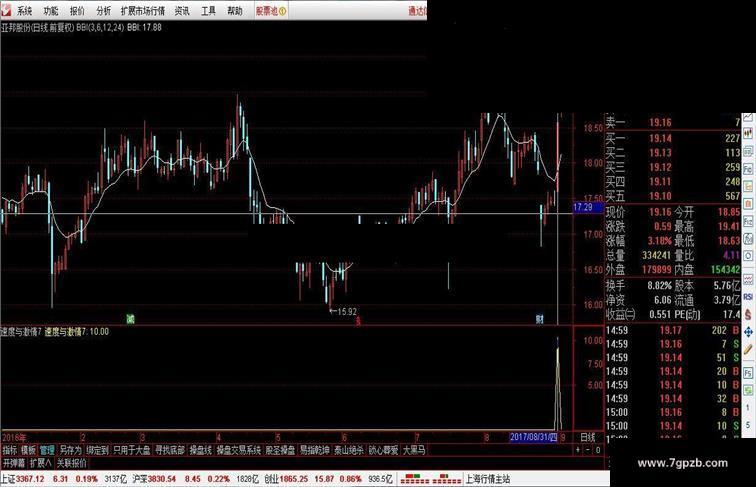Open the 报价 menu
Image resolution: width=756 pixels, height=487 pixels.
pos(77,11)
